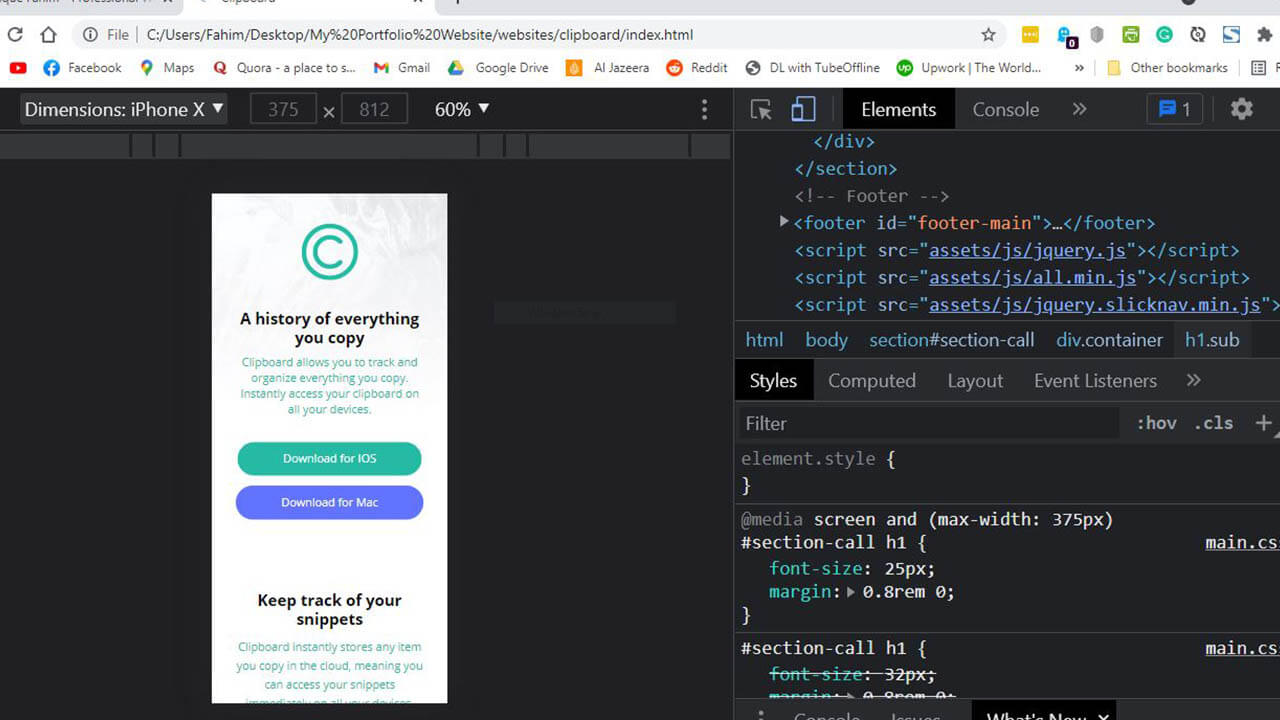The height and width of the screenshot is (720, 1280).
Task: Expand the footer-main element node
Action: pyautogui.click(x=784, y=222)
